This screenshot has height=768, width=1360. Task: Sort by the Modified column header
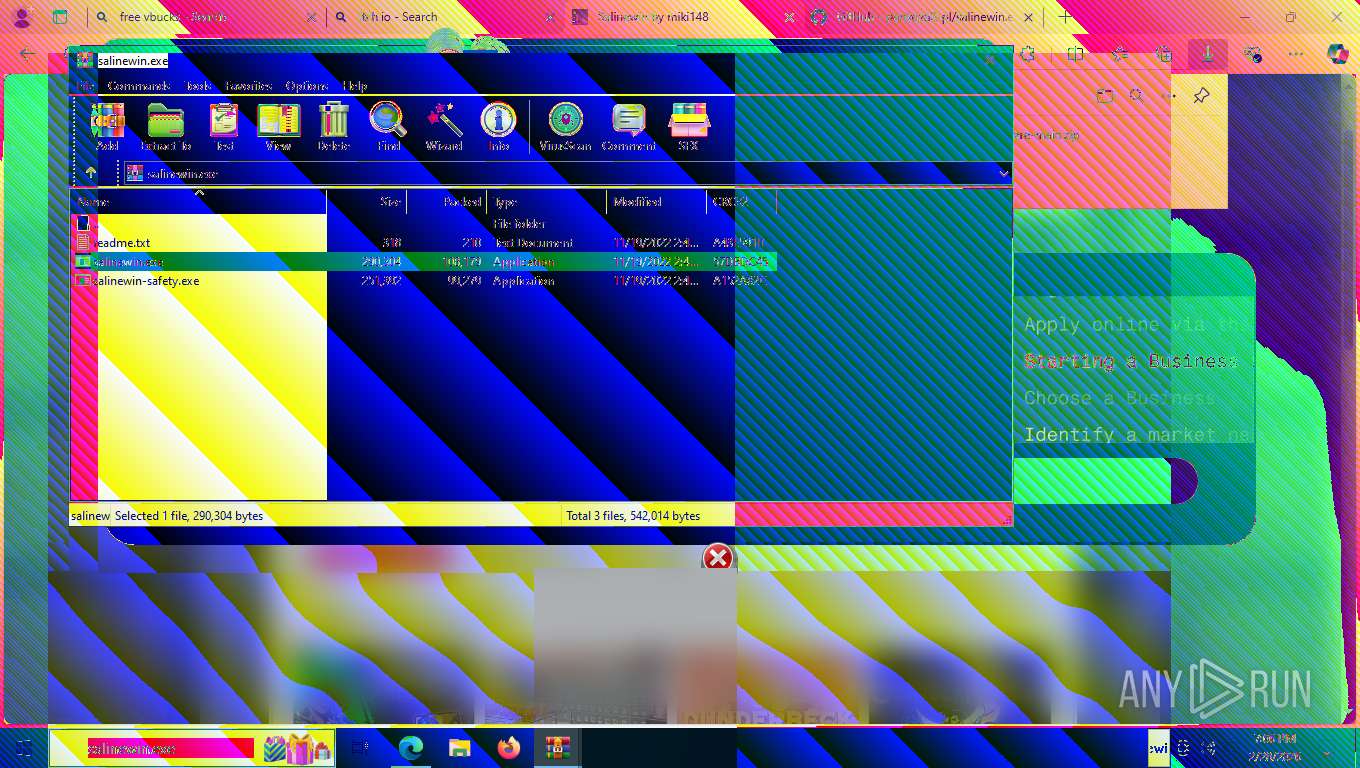657,202
